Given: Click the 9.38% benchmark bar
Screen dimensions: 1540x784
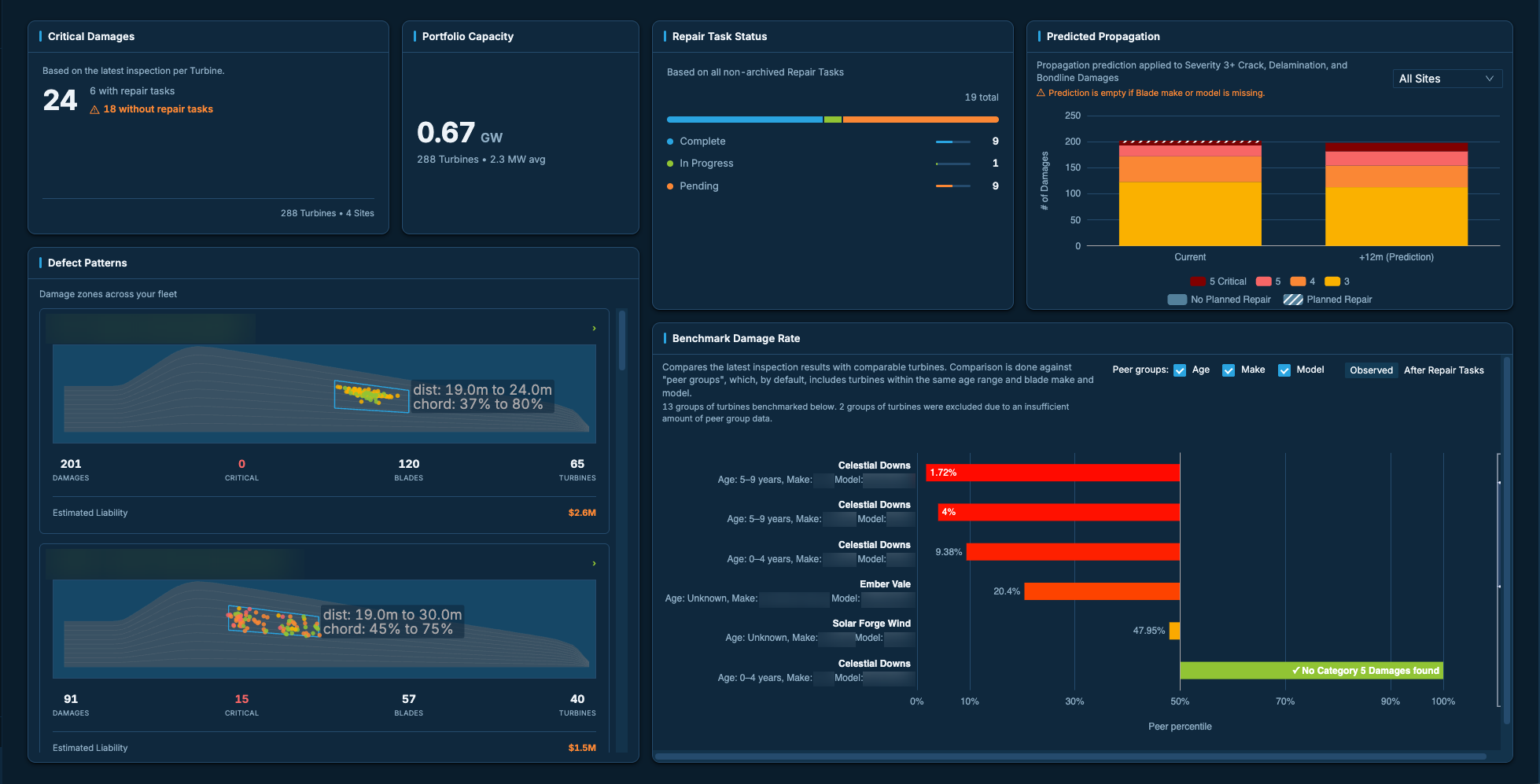Looking at the screenshot, I should pos(1073,552).
